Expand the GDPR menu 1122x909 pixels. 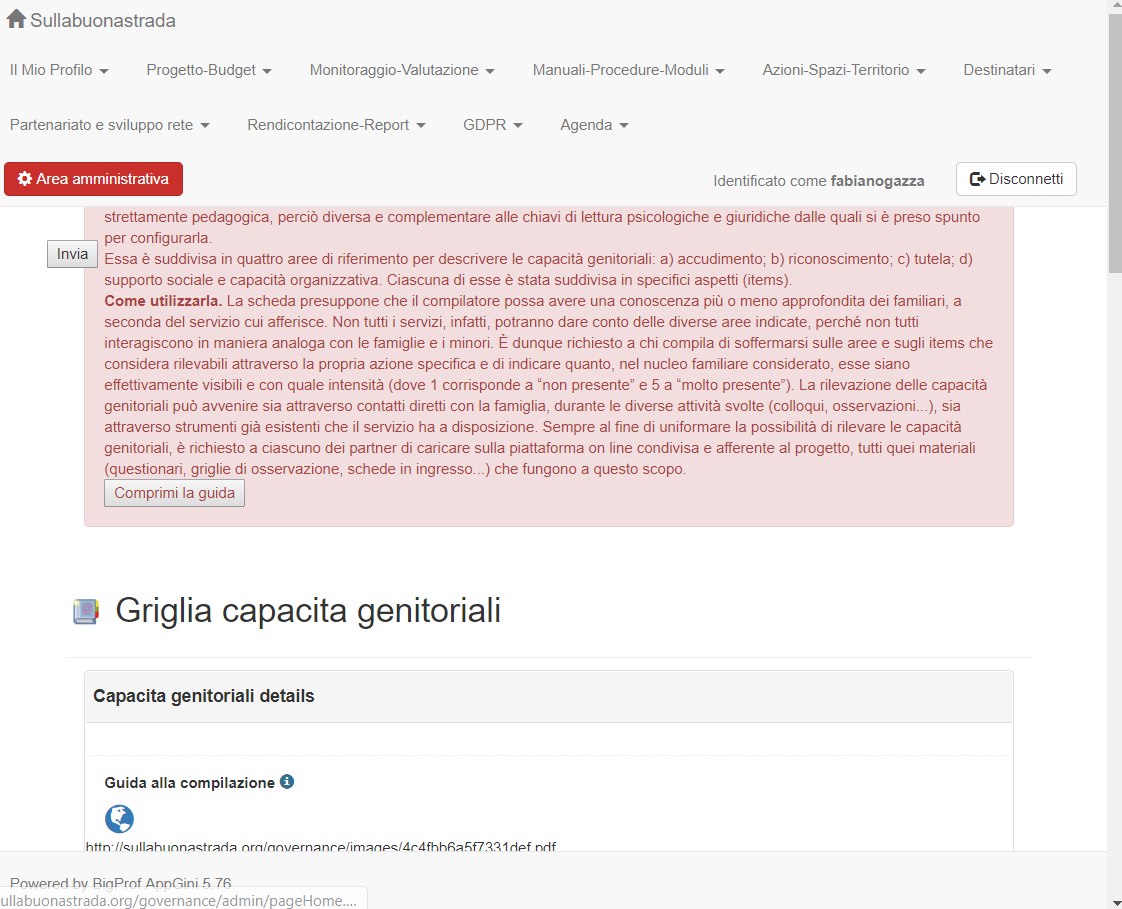tap(492, 125)
